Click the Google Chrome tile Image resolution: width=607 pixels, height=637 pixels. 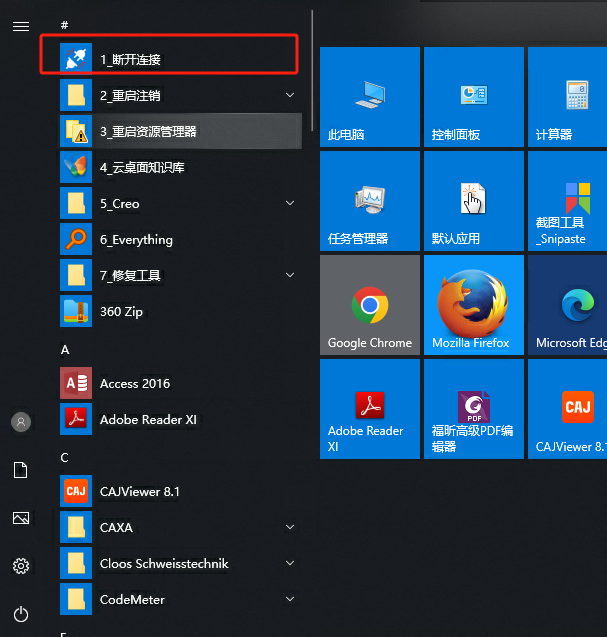click(370, 304)
